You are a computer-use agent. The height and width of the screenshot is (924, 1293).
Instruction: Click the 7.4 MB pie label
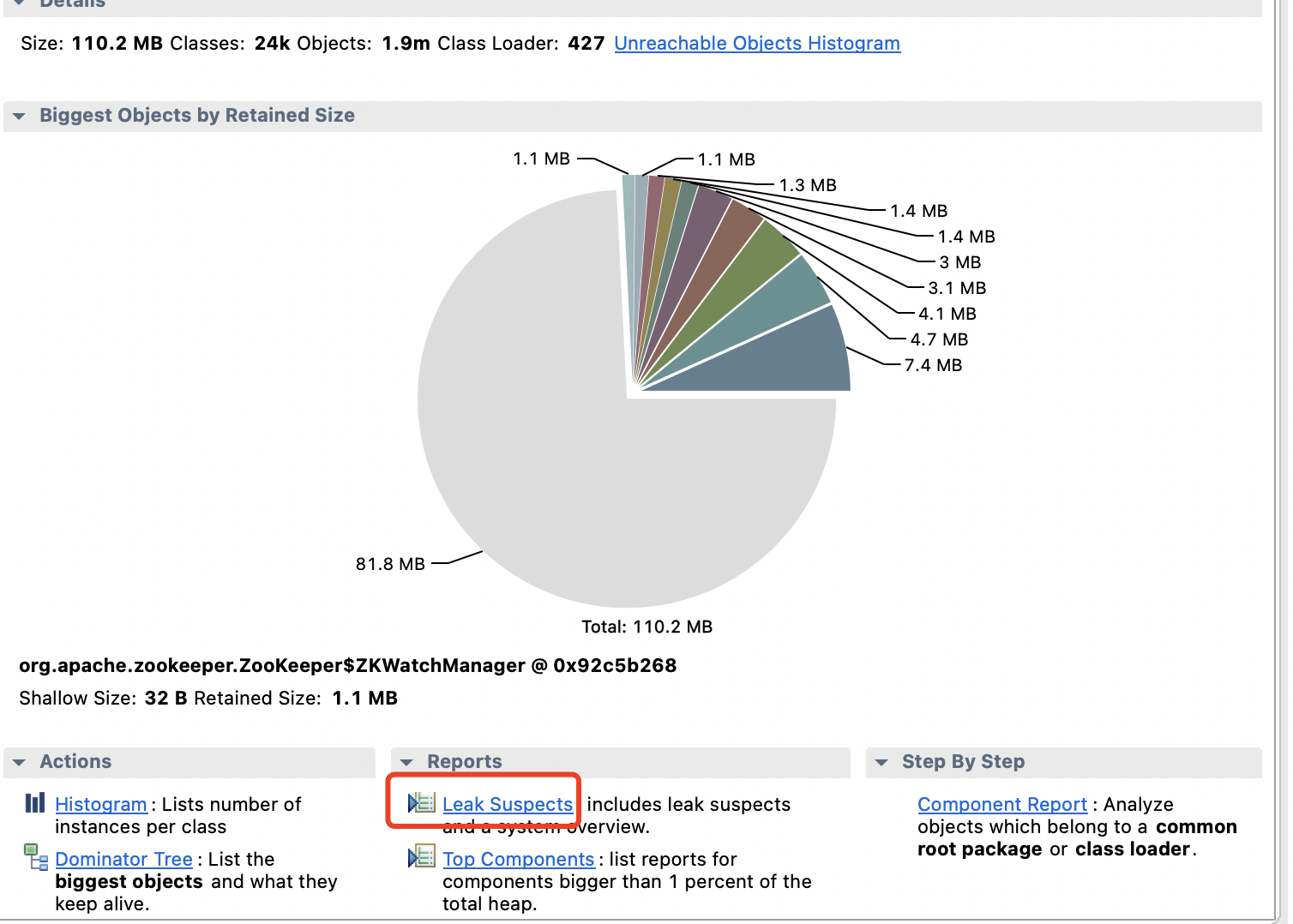tap(933, 365)
